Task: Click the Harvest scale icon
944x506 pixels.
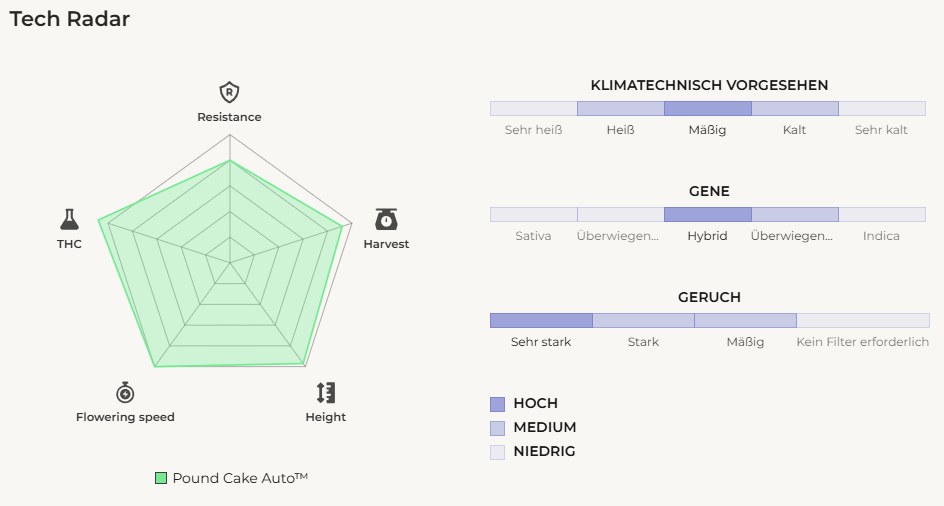Action: (386, 219)
